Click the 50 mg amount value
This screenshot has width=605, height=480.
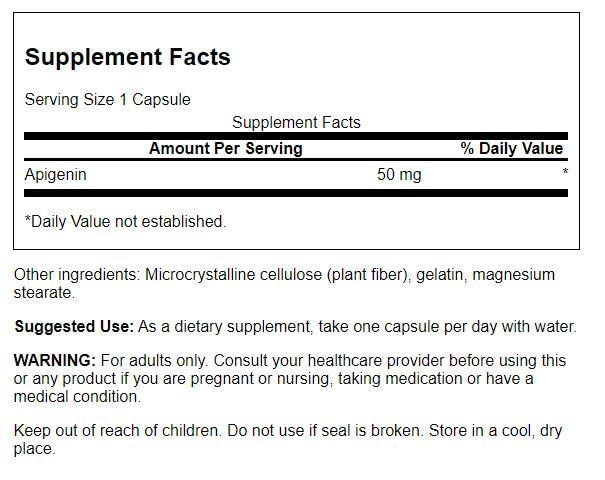tap(398, 174)
